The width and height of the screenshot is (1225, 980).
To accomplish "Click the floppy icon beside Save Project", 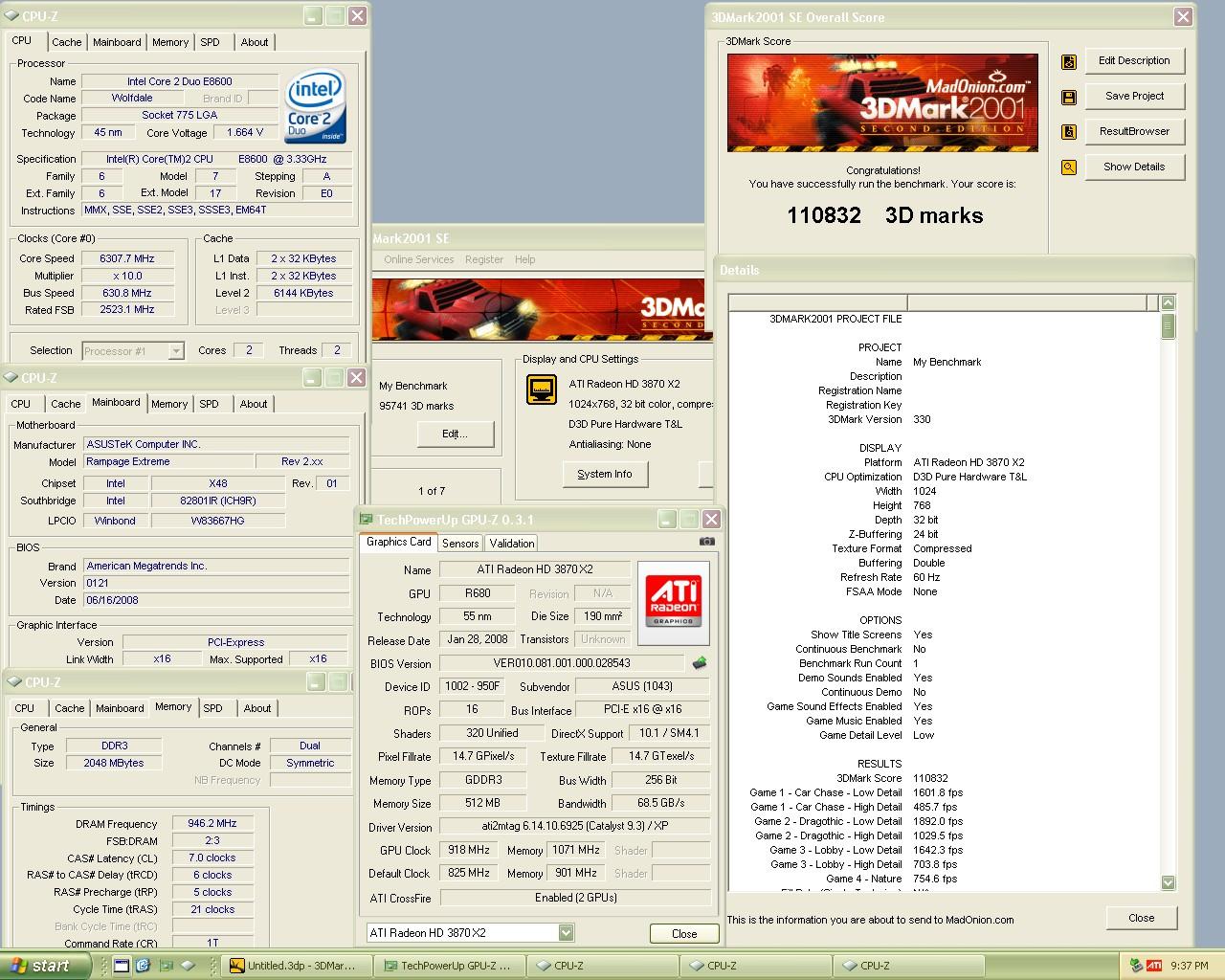I will pos(1069,98).
